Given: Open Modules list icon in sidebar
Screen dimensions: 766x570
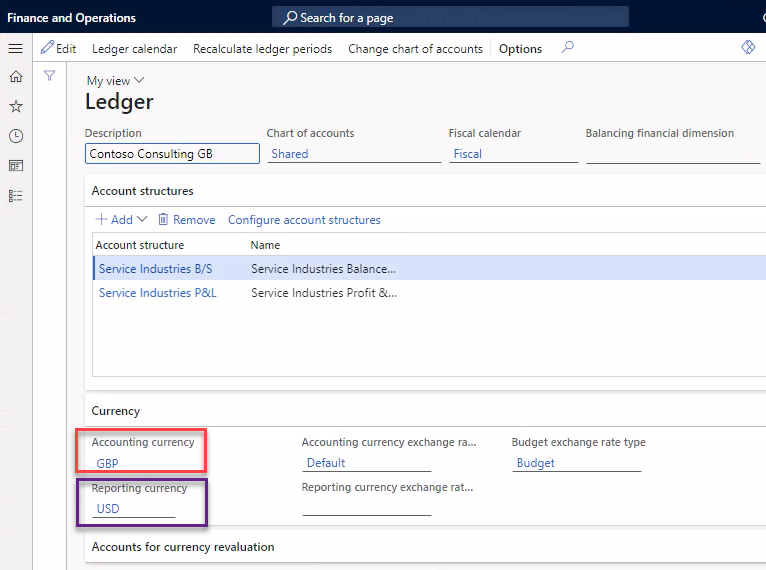Looking at the screenshot, I should [15, 196].
